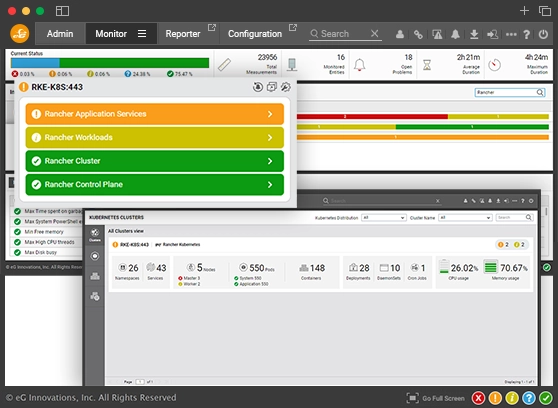
Task: Open the help question mark icon
Action: click(x=527, y=34)
